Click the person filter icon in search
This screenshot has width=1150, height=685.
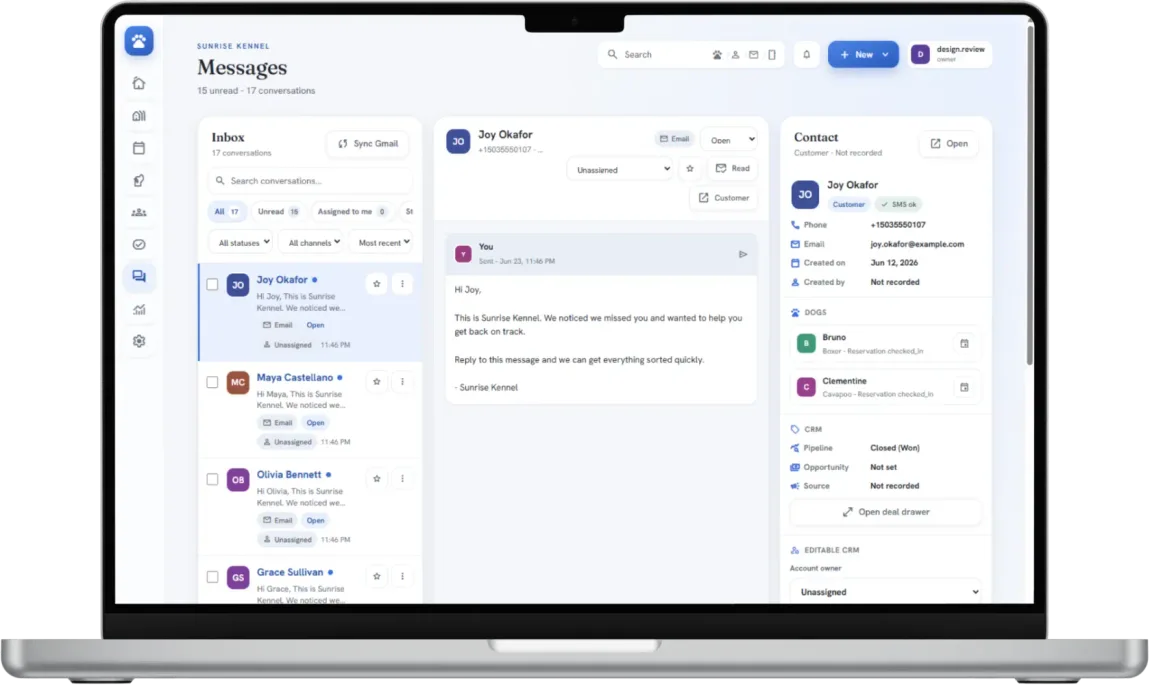(x=735, y=55)
